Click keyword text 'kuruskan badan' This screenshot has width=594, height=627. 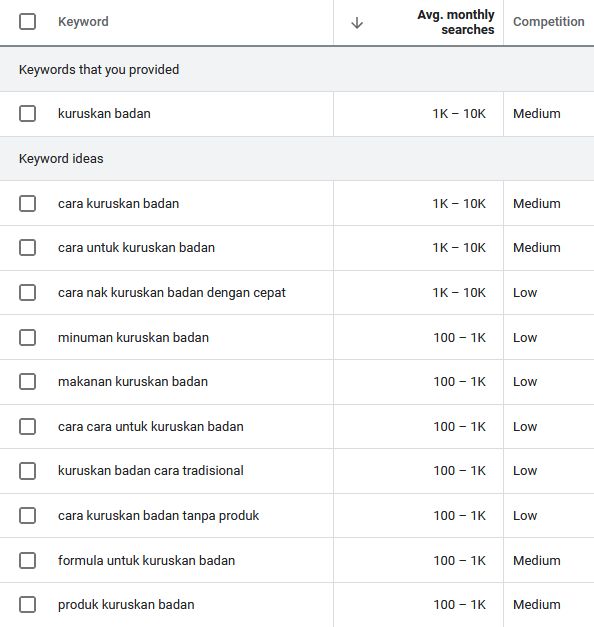point(104,114)
